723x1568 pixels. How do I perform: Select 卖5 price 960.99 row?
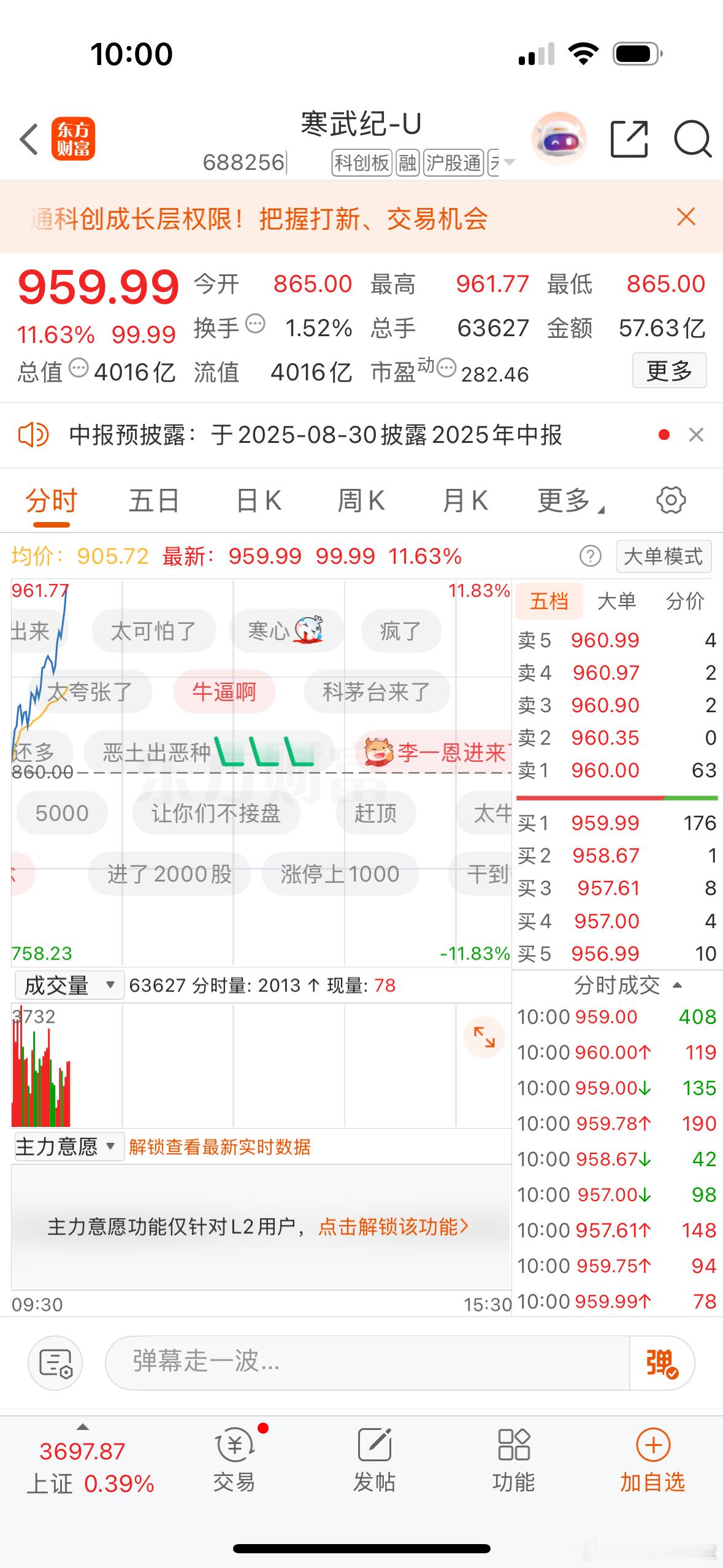[x=617, y=640]
